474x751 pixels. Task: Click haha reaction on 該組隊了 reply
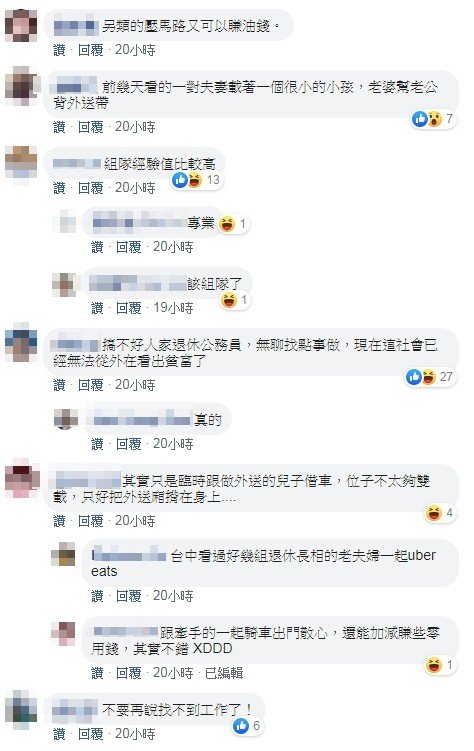click(235, 300)
